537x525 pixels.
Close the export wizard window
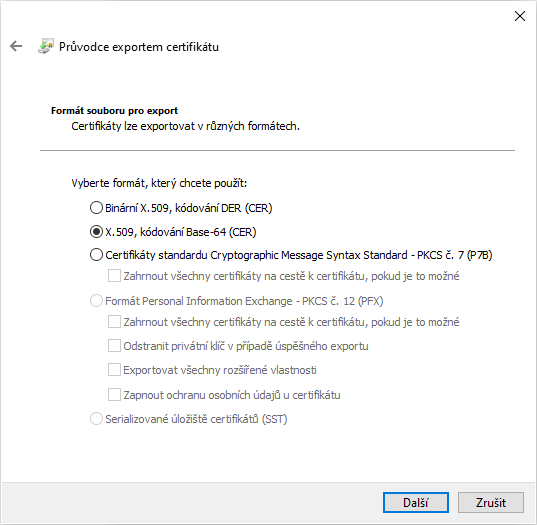point(520,16)
